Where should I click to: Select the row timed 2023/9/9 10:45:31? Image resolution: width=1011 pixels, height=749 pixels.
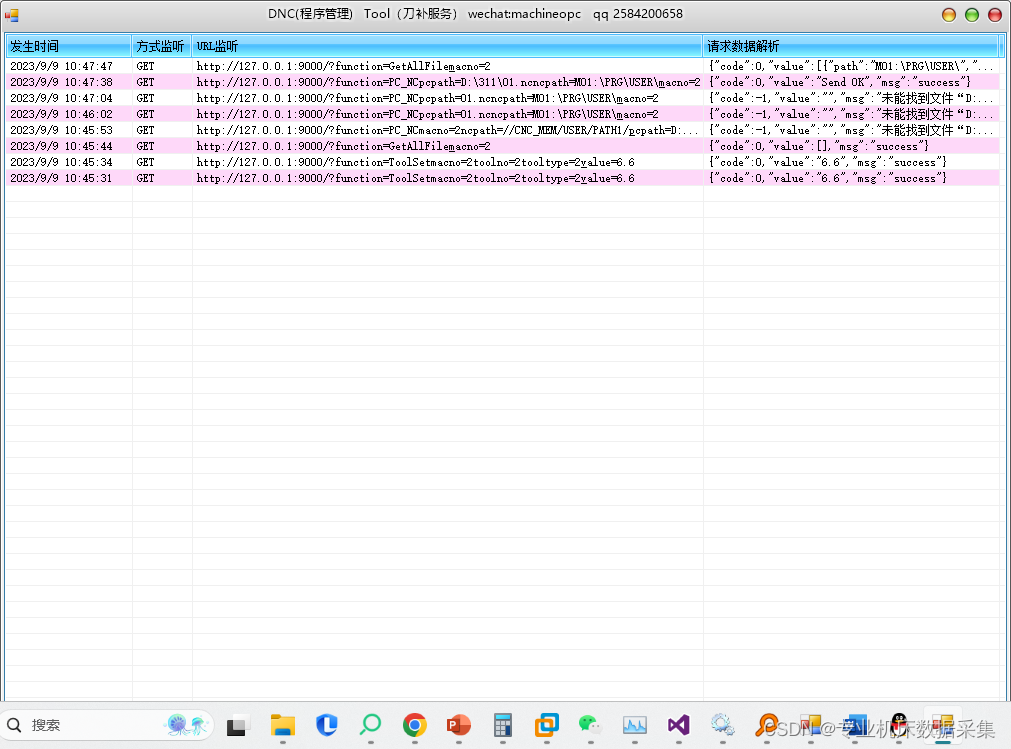pyautogui.click(x=503, y=178)
